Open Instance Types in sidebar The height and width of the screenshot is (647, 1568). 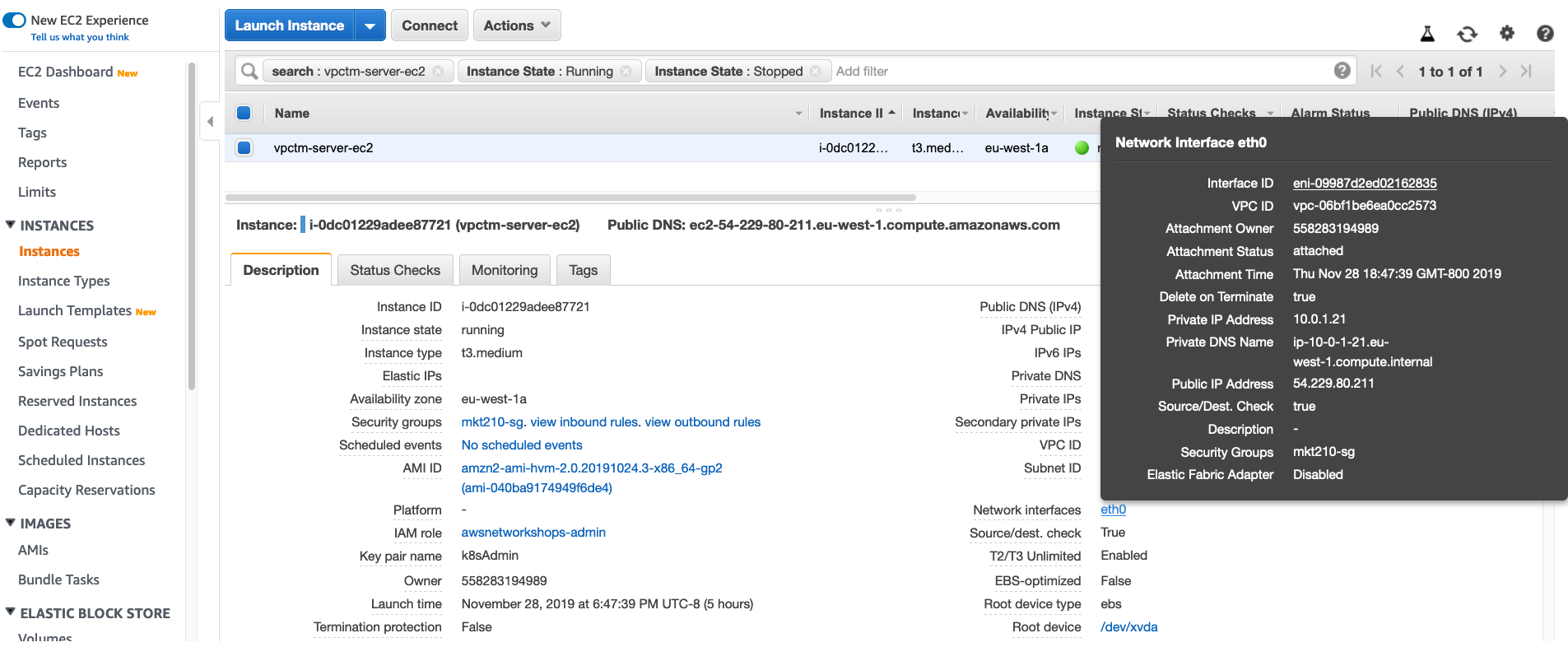click(x=64, y=281)
